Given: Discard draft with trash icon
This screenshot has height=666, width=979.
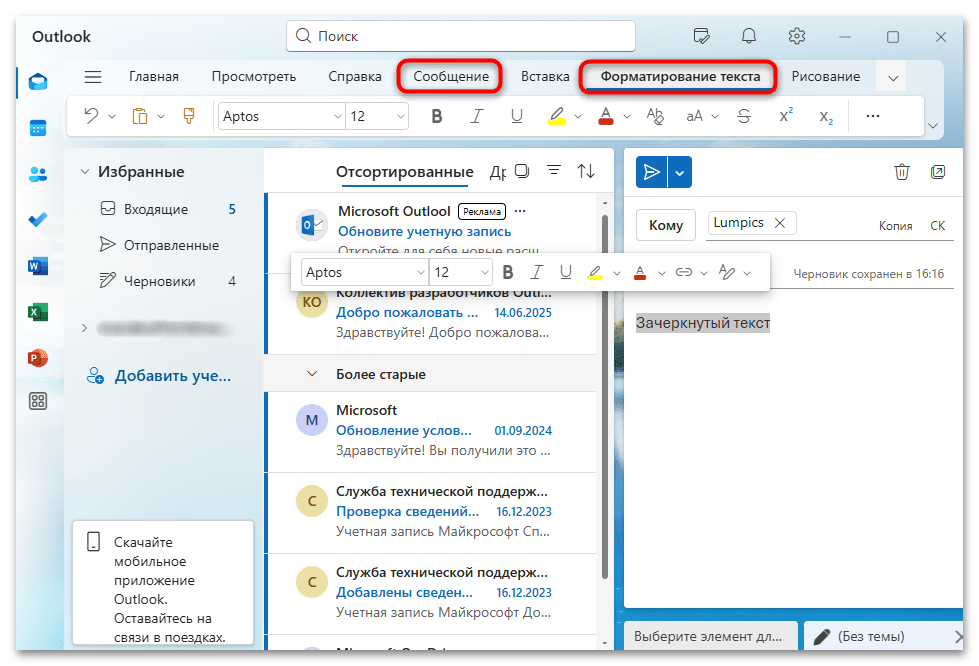Looking at the screenshot, I should pyautogui.click(x=902, y=172).
